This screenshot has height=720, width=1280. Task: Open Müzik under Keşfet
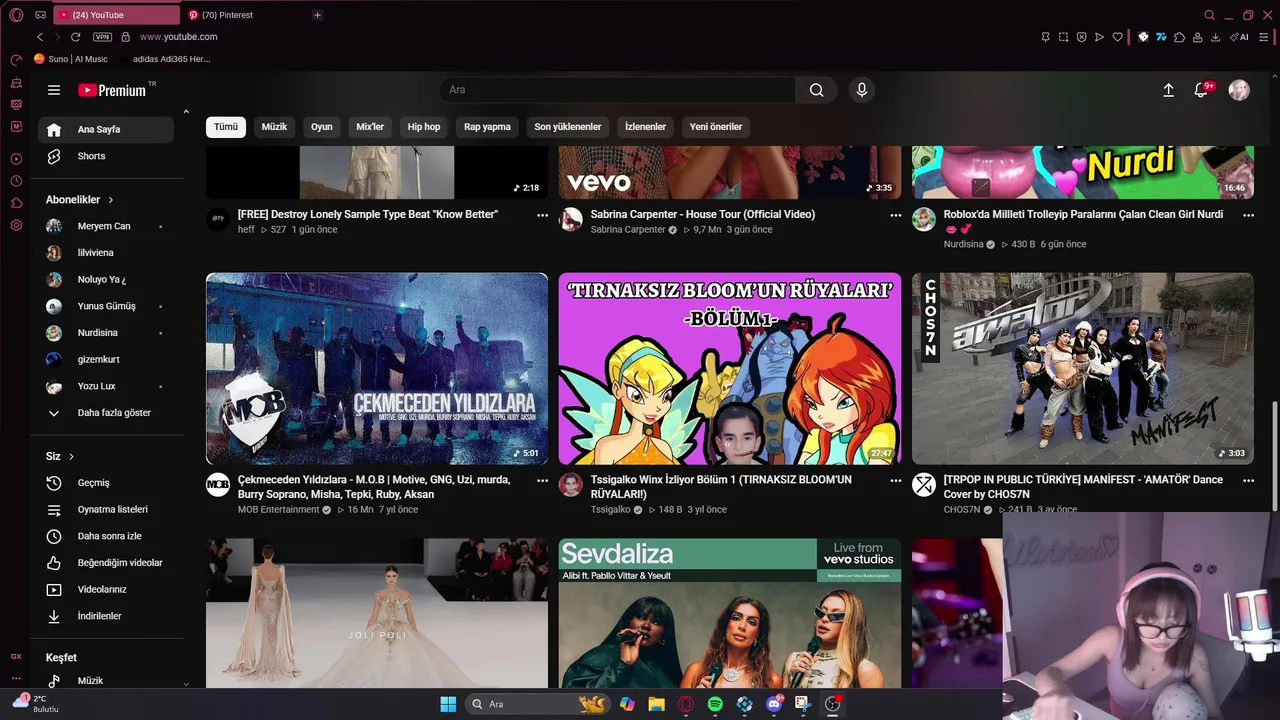pyautogui.click(x=106, y=681)
